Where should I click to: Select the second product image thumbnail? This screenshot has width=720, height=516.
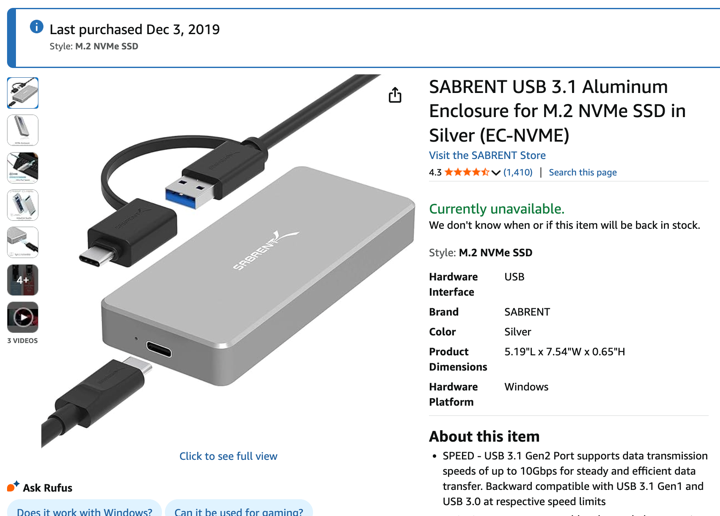(x=23, y=130)
